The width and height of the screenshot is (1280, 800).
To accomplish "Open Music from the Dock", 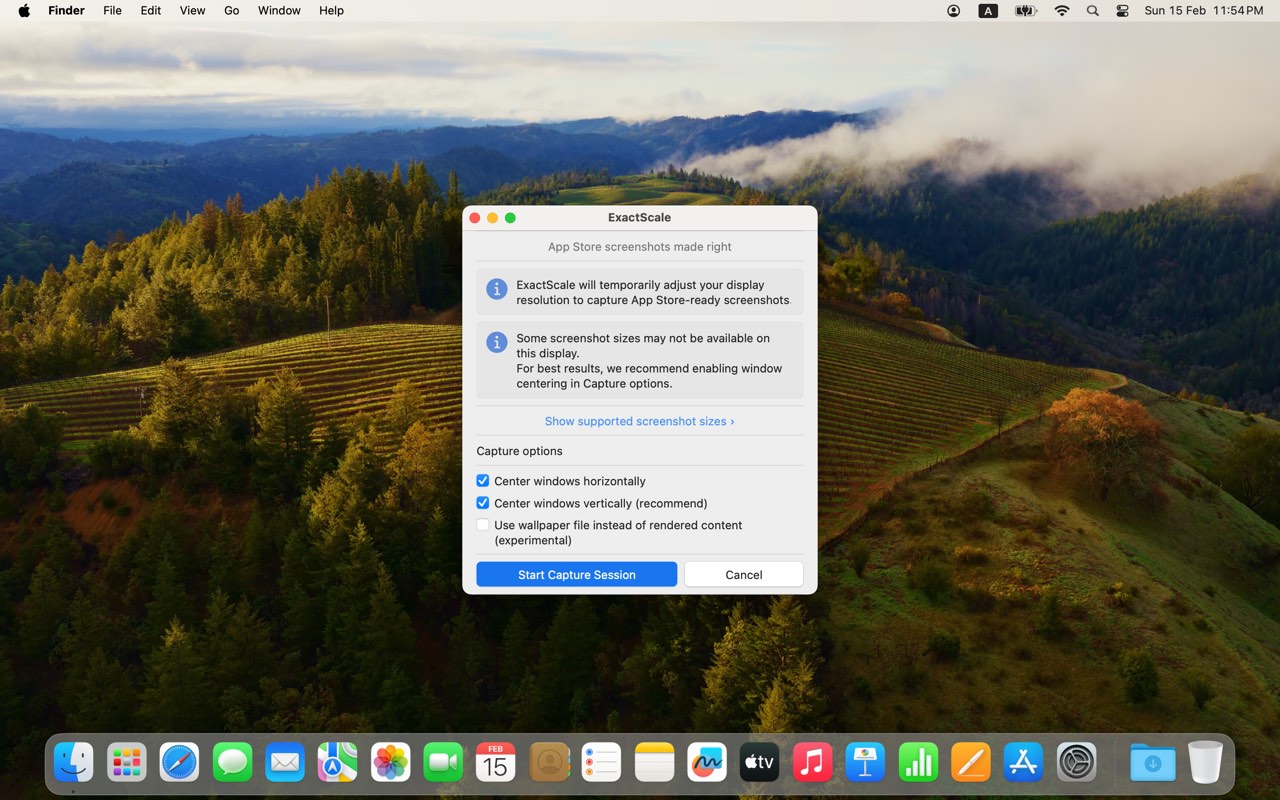I will tap(813, 763).
